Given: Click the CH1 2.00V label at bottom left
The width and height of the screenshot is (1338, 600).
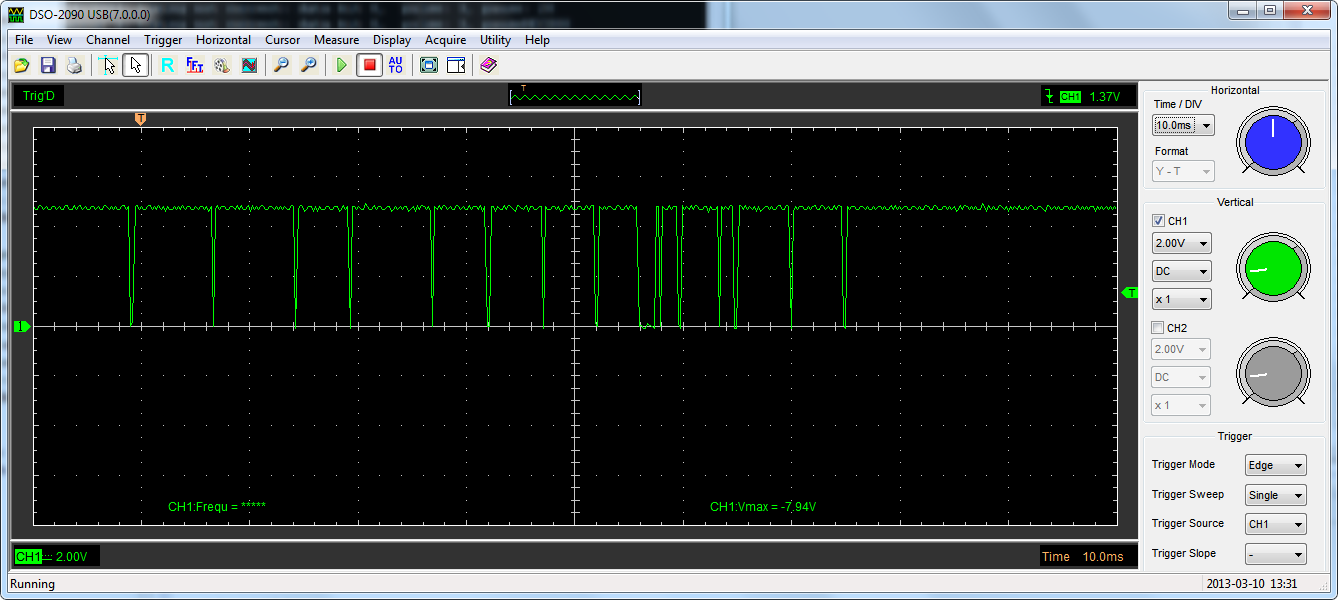Looking at the screenshot, I should [56, 556].
